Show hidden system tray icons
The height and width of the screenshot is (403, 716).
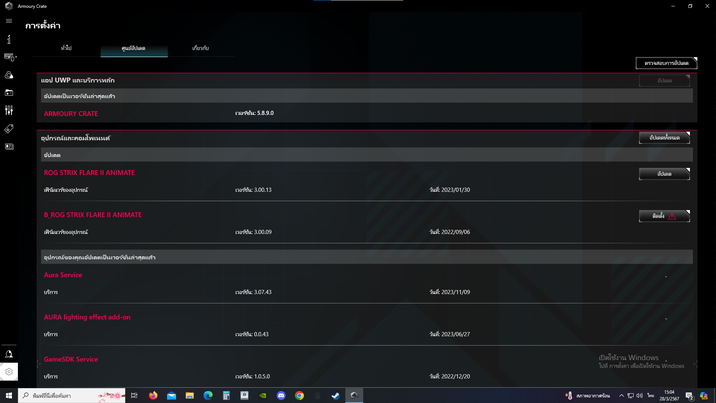point(621,396)
